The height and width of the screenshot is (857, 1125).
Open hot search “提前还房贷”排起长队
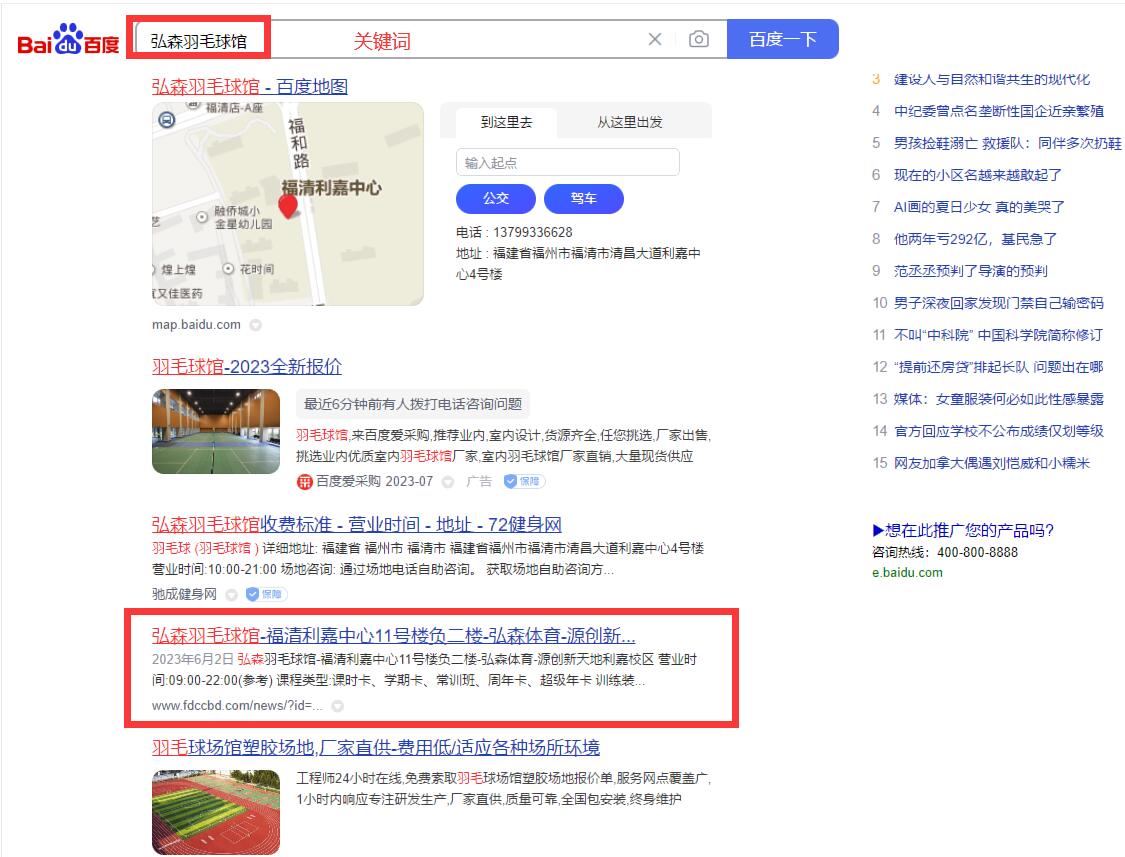pos(999,367)
